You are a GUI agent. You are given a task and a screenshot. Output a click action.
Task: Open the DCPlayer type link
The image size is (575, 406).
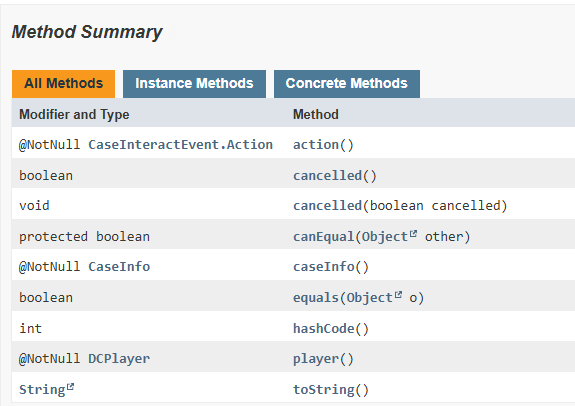119,358
